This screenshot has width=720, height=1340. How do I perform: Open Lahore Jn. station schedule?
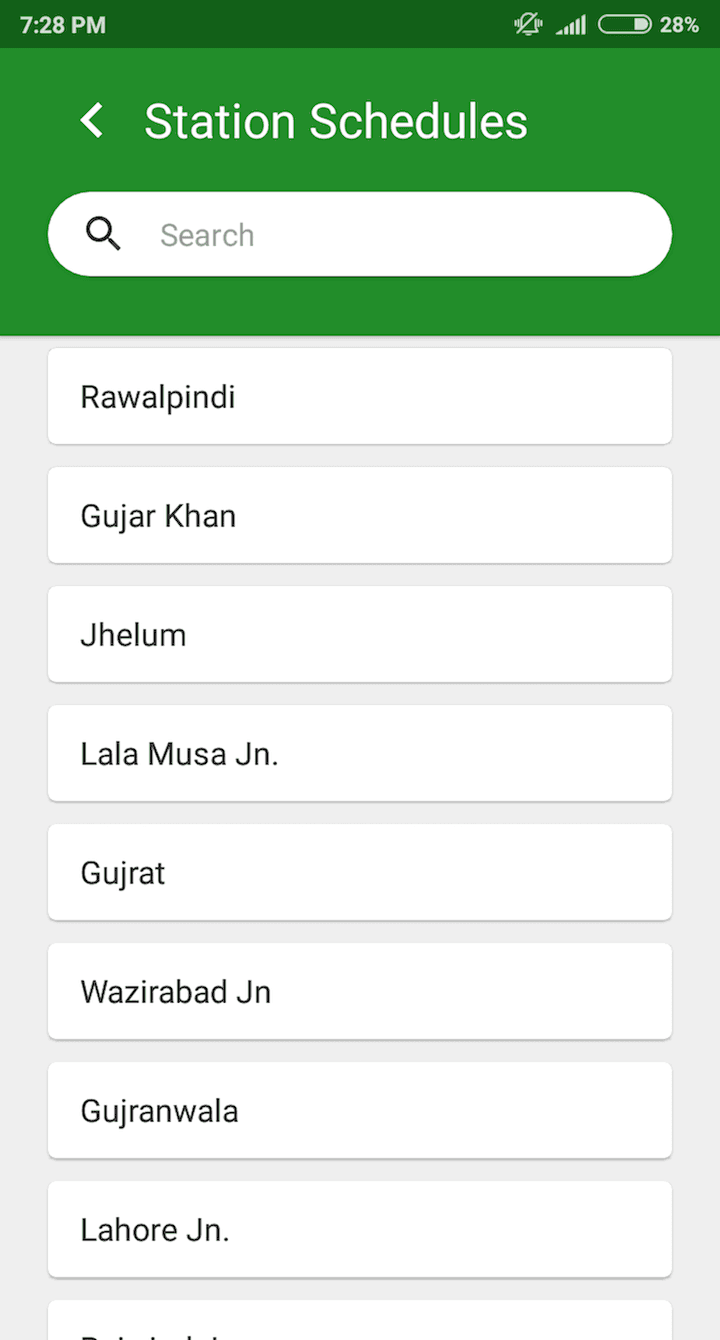point(360,1229)
